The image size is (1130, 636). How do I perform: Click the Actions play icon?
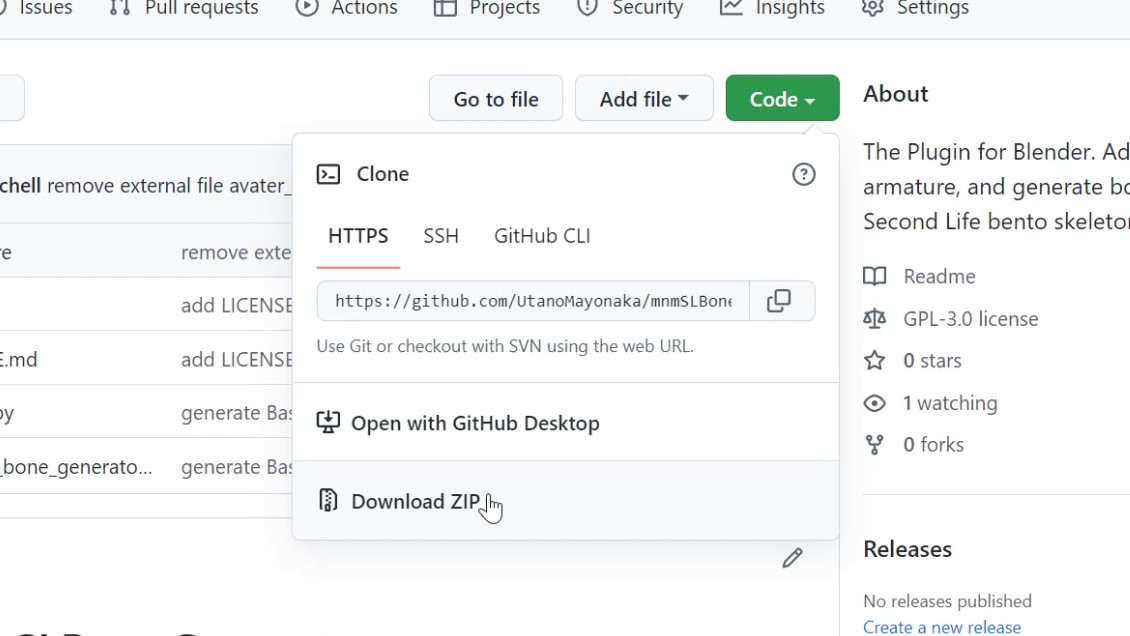(x=307, y=7)
